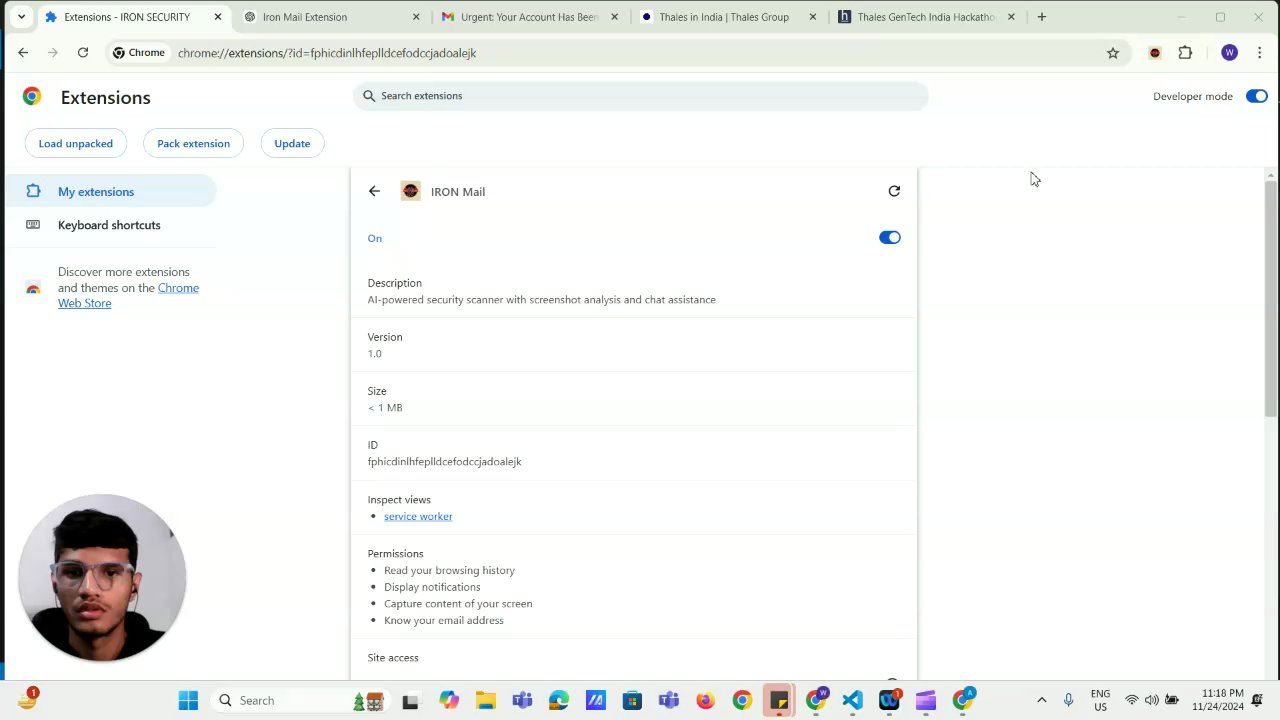
Task: Switch to Urgent Your Account Gmail tab
Action: pos(529,17)
